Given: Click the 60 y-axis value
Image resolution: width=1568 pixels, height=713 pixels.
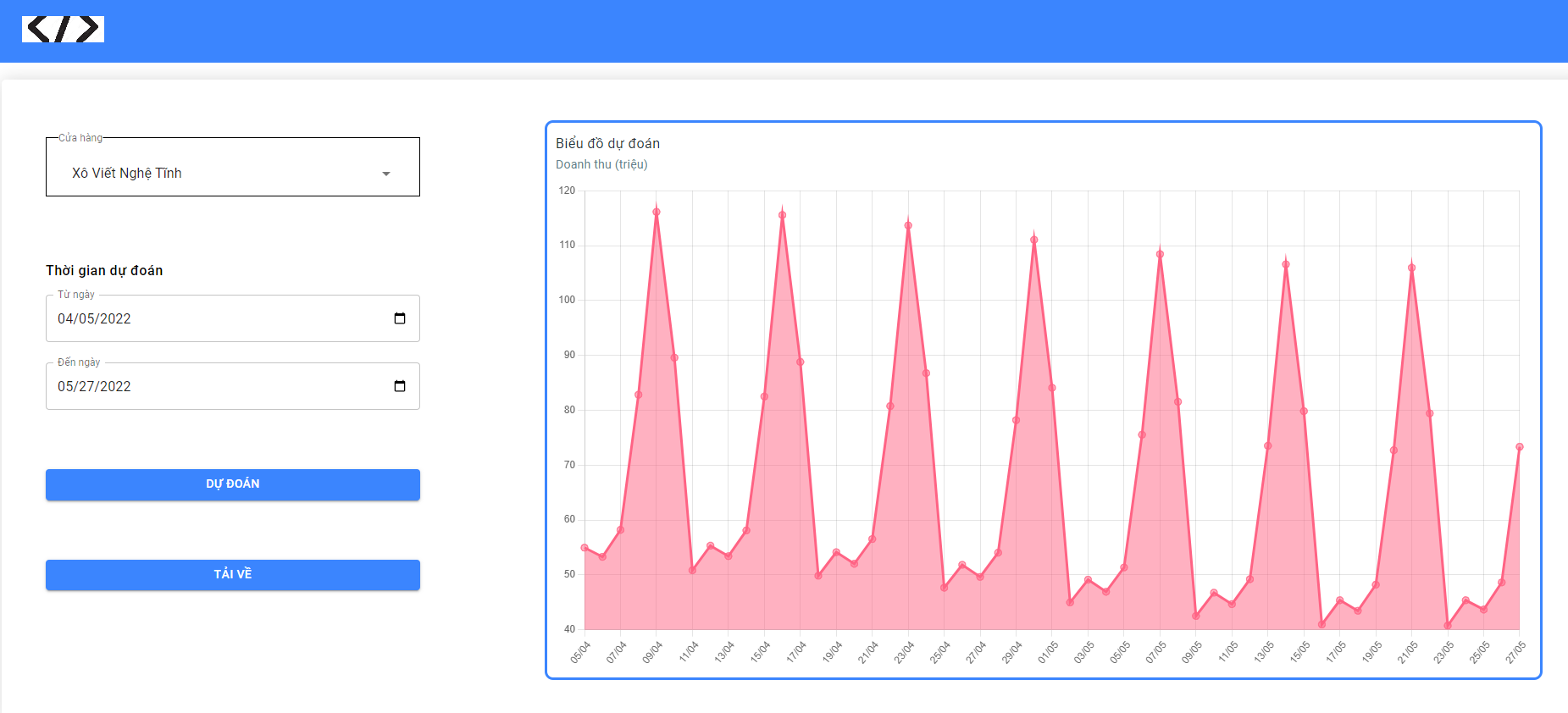Looking at the screenshot, I should [569, 519].
